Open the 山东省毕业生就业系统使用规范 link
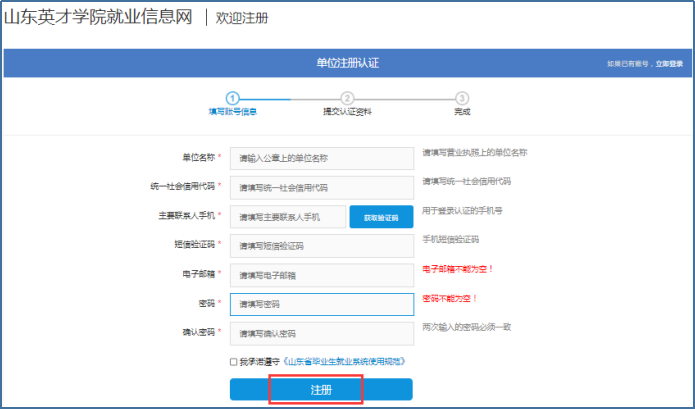 pyautogui.click(x=346, y=361)
